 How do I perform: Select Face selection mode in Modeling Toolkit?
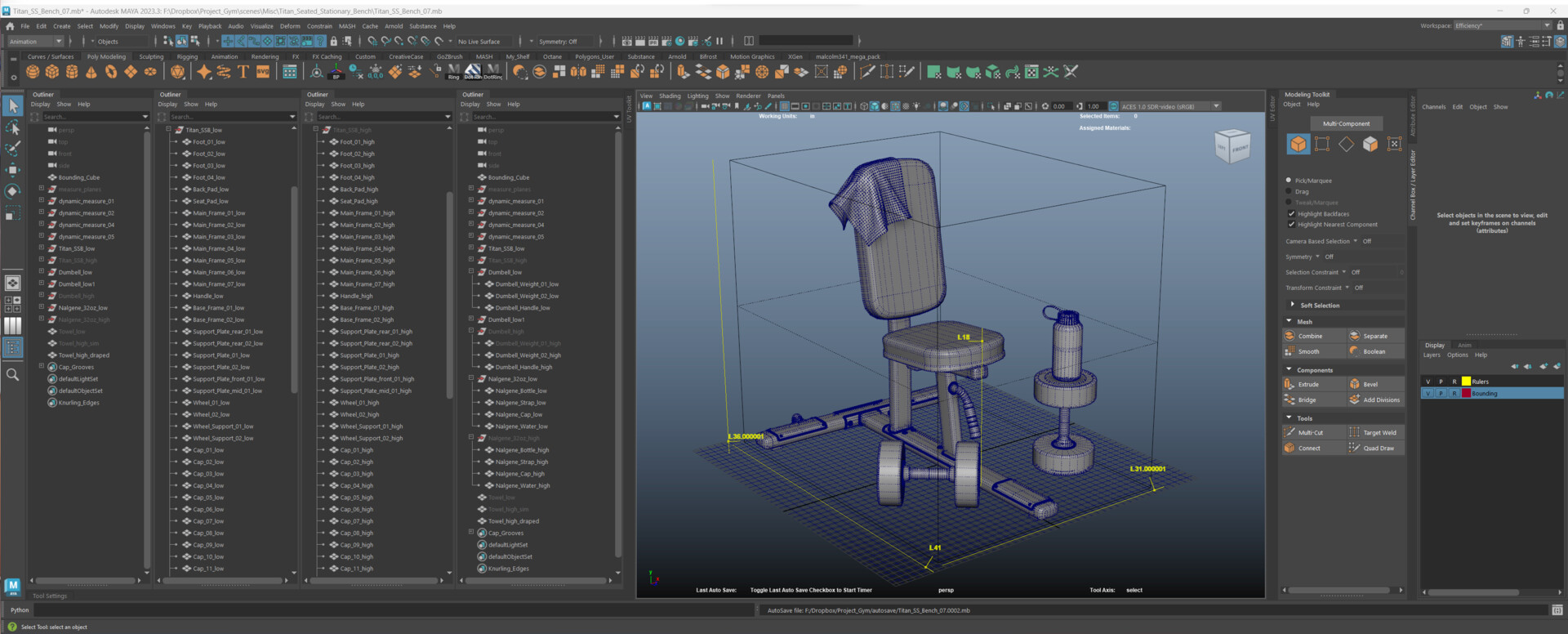(1370, 144)
